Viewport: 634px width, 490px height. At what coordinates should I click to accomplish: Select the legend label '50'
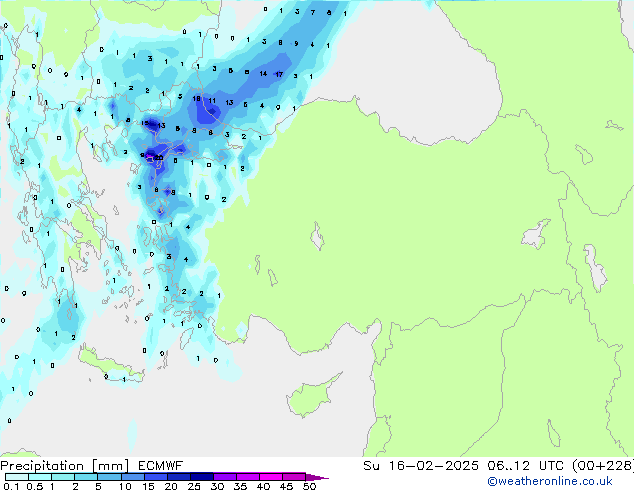click(x=309, y=486)
